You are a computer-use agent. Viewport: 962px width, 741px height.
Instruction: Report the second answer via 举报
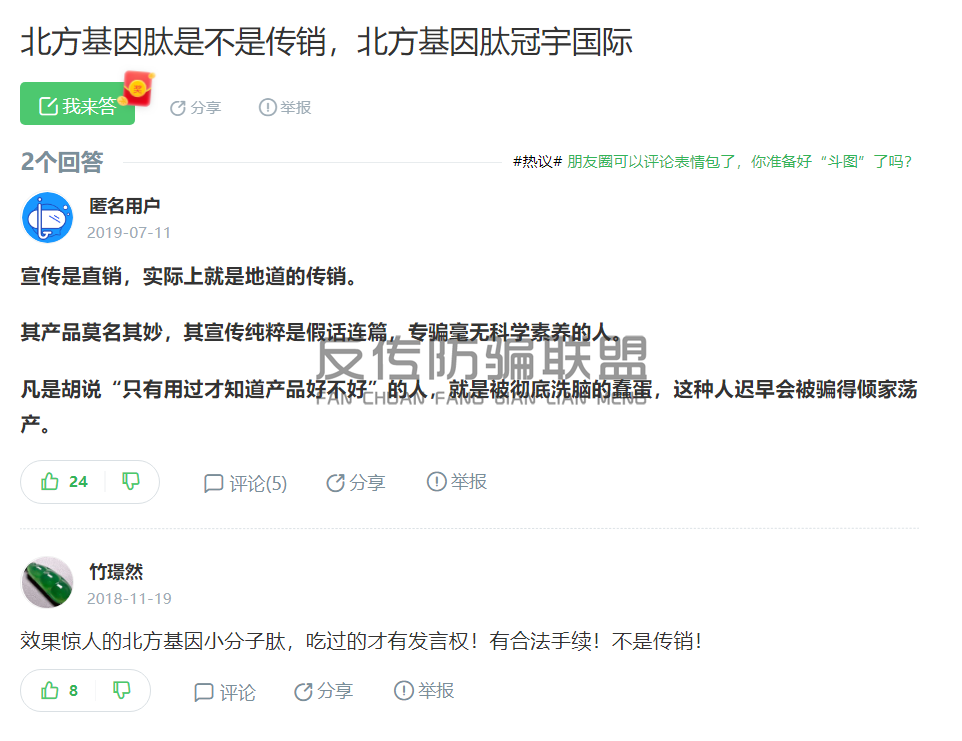423,691
